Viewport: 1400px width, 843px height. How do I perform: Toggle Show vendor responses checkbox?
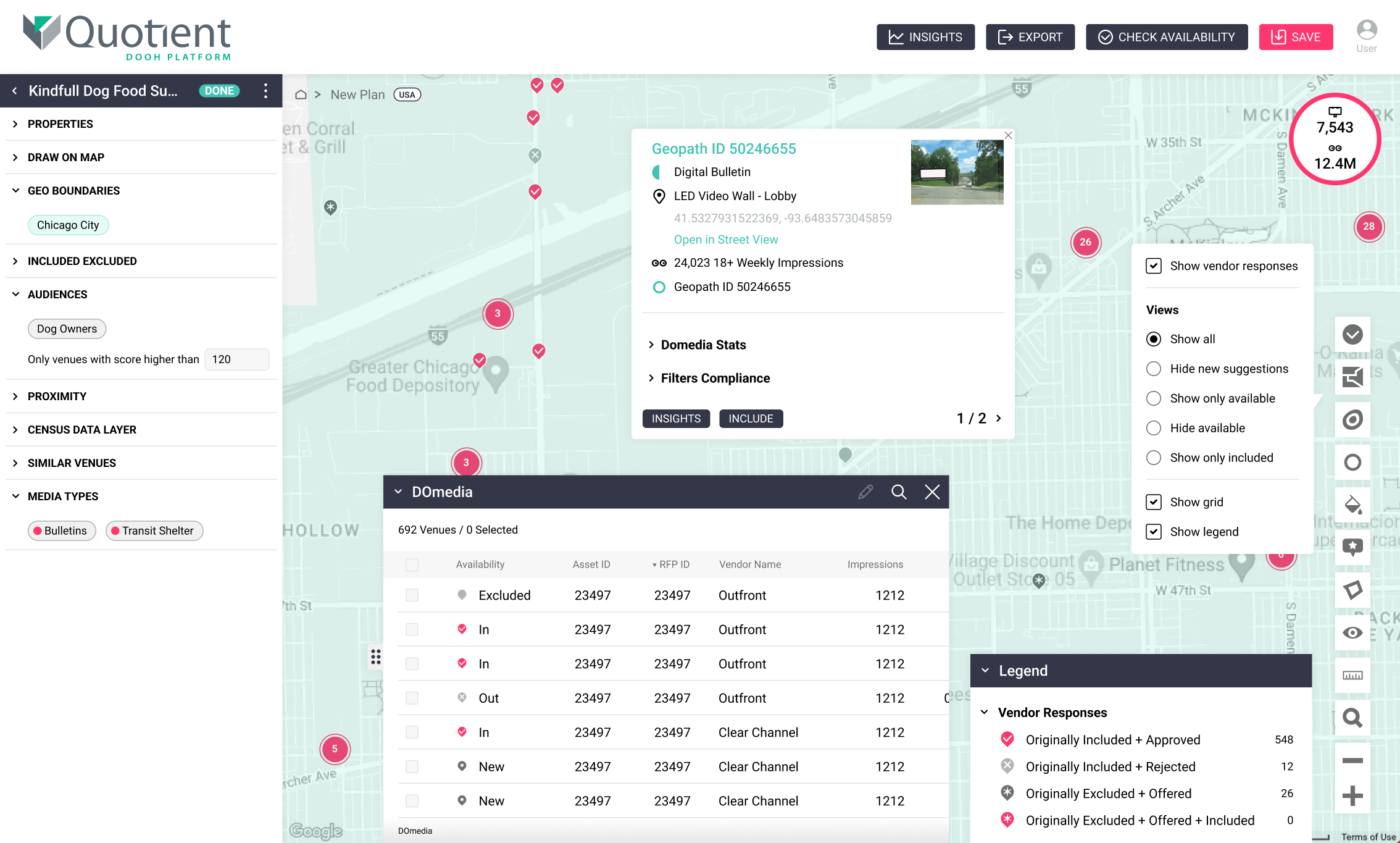(1154, 266)
